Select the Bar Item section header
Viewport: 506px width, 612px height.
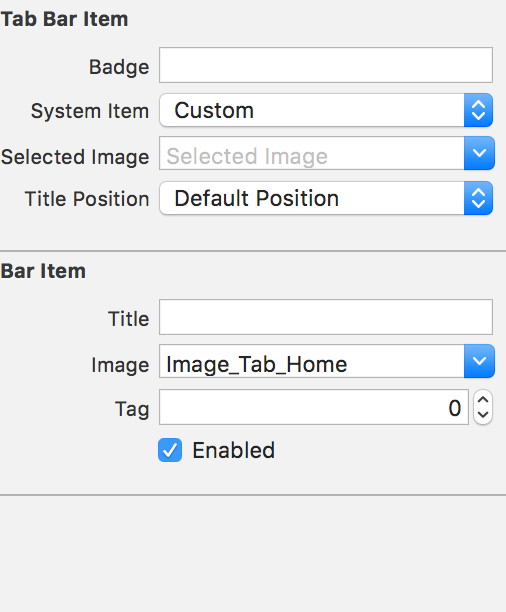pos(43,271)
